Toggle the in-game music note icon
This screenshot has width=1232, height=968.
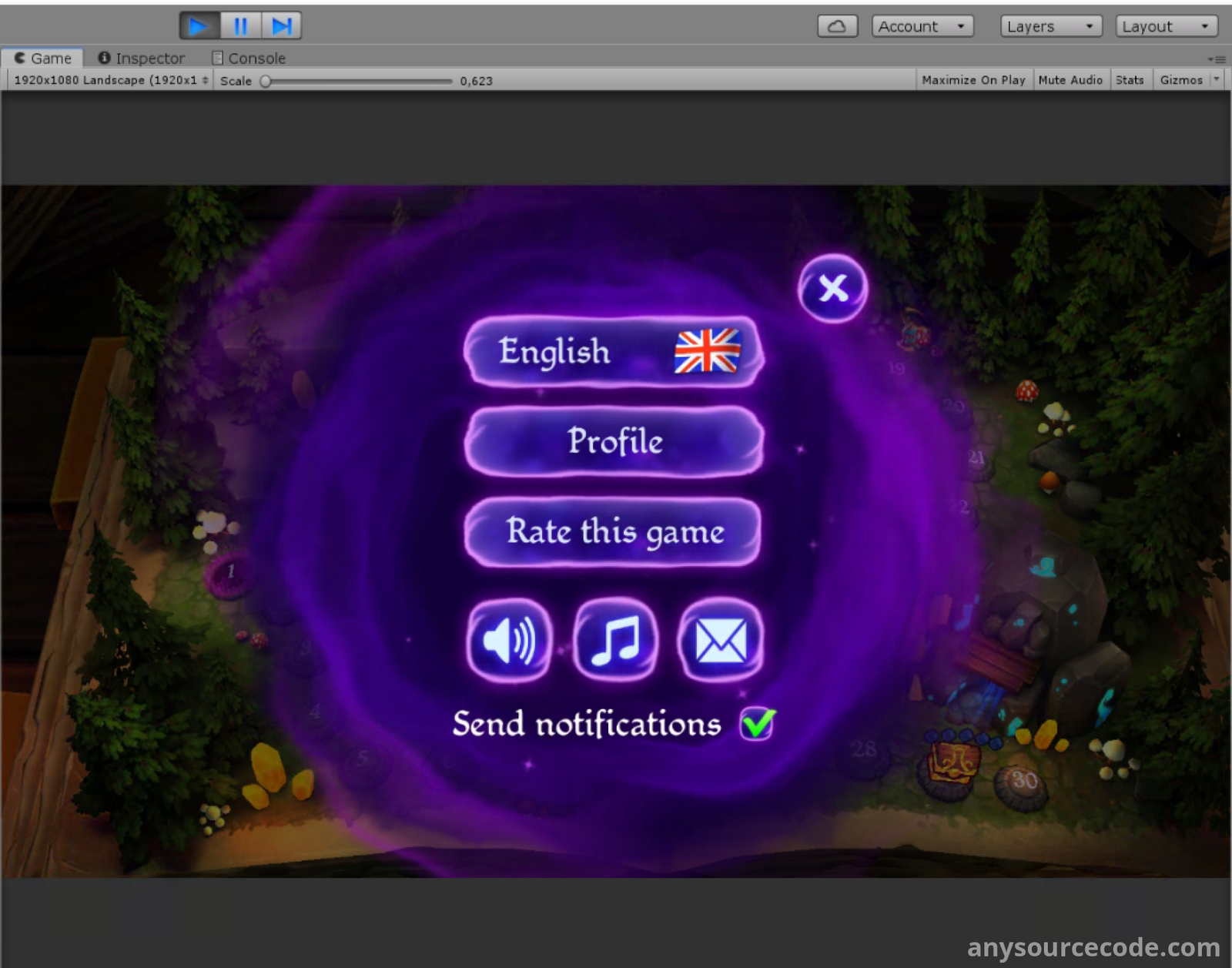click(x=615, y=640)
